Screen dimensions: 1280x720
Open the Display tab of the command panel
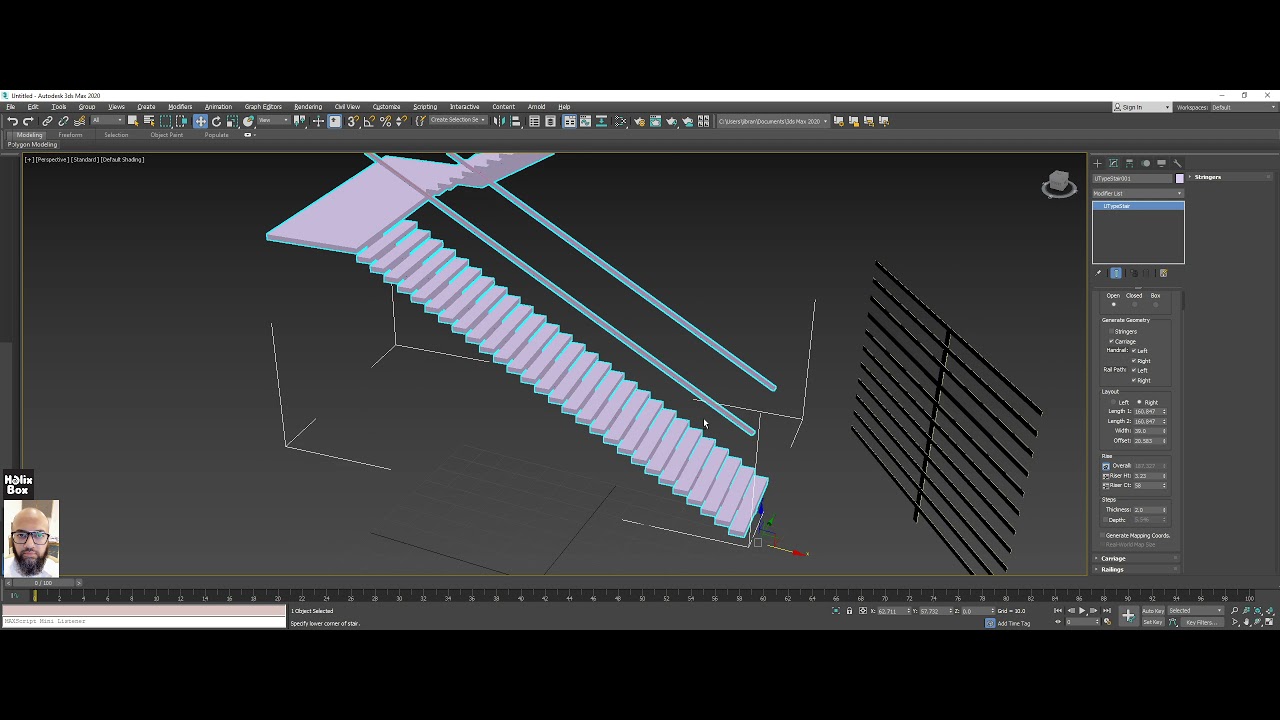[x=1161, y=163]
